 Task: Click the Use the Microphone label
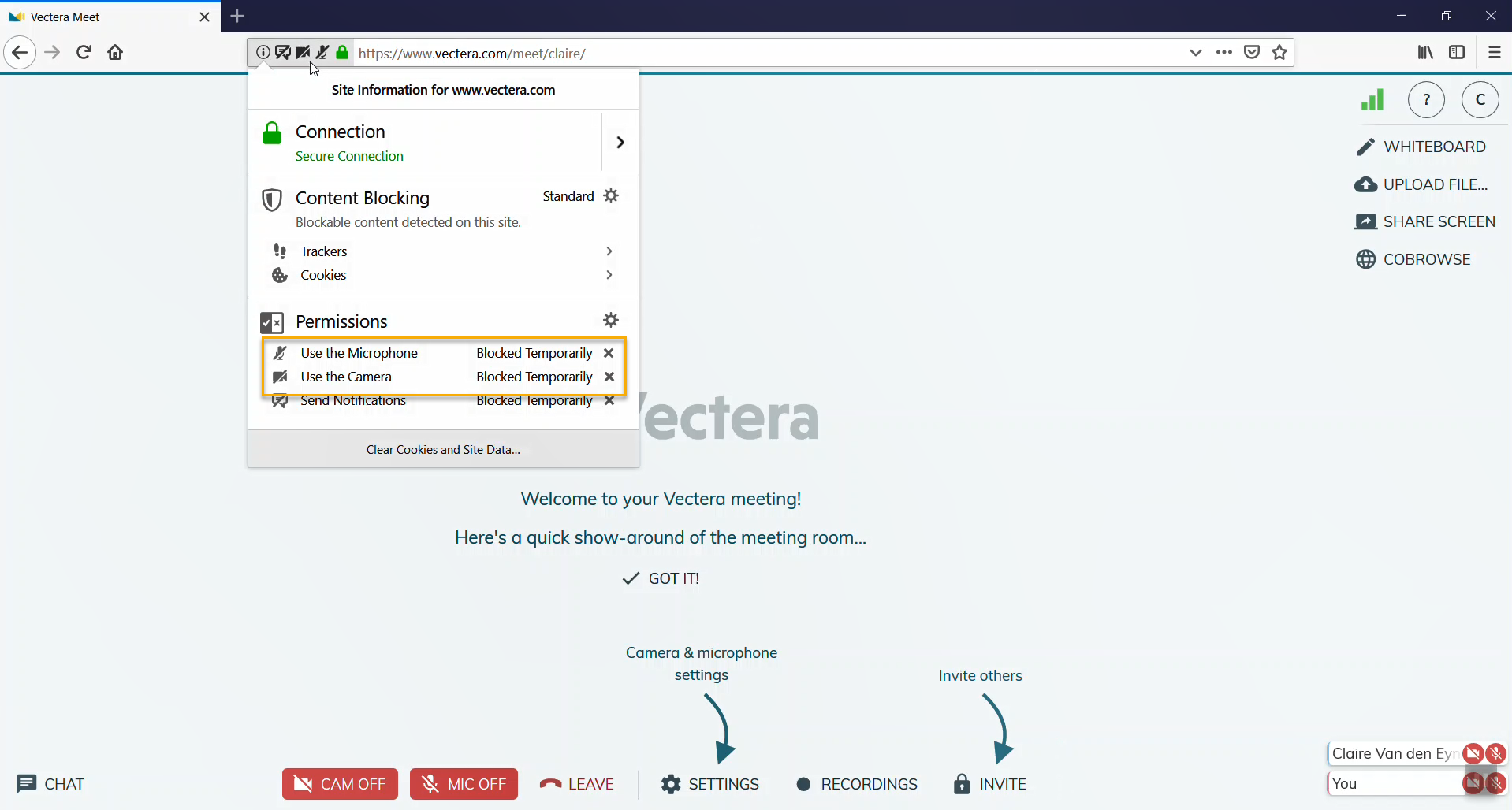point(359,353)
